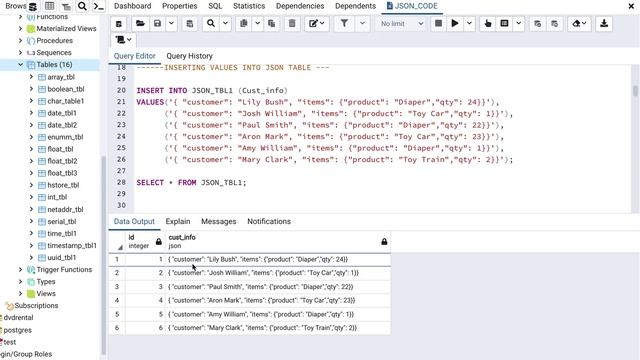Image resolution: width=640 pixels, height=360 pixels.
Task: Click the lock icon on the id column
Action: (159, 242)
